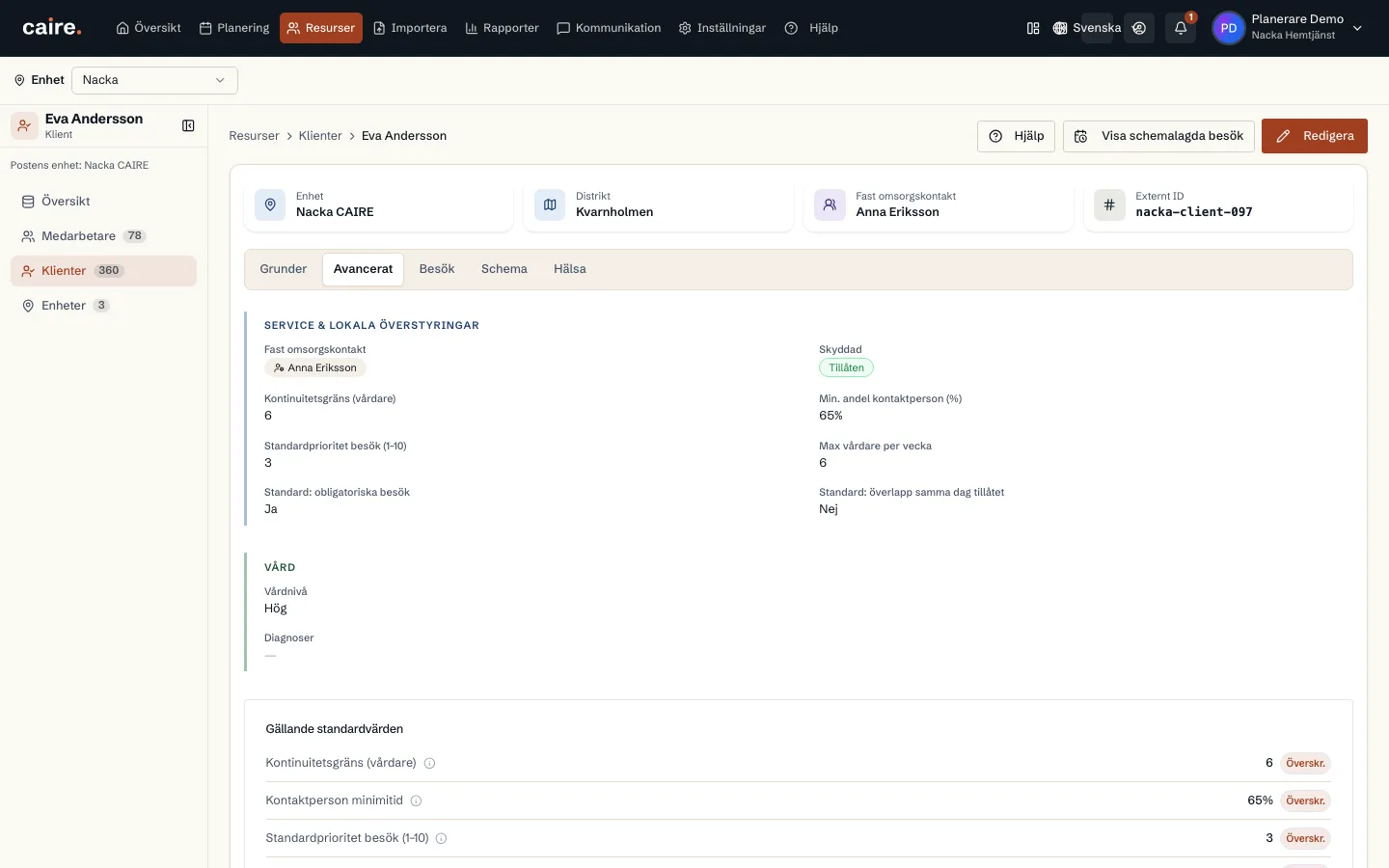This screenshot has height=868, width=1389.
Task: Switch to the Hälsa tab
Action: click(x=570, y=269)
